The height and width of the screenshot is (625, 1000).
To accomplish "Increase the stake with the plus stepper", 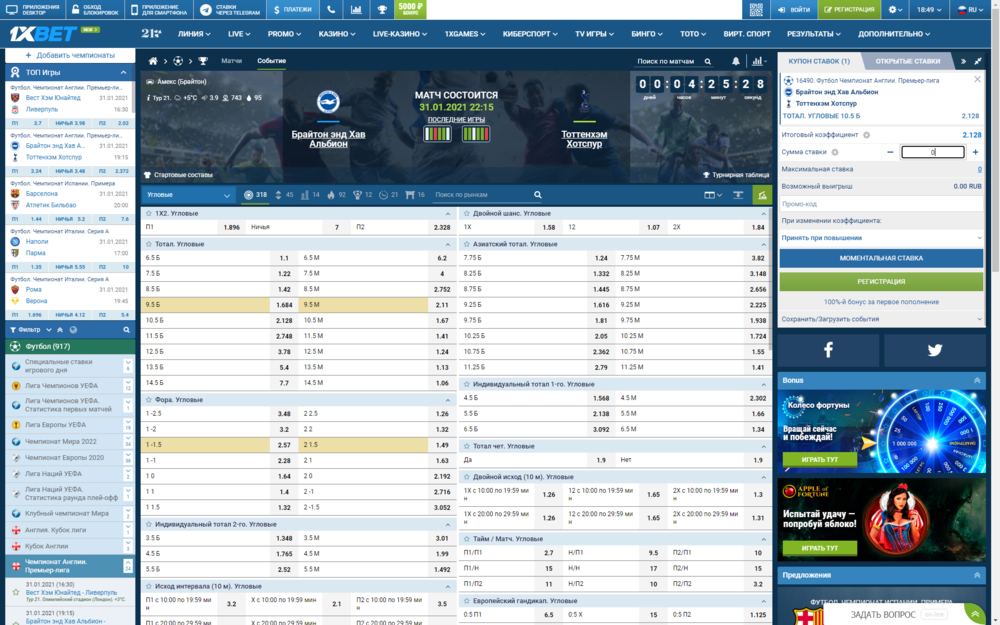I will click(x=975, y=152).
